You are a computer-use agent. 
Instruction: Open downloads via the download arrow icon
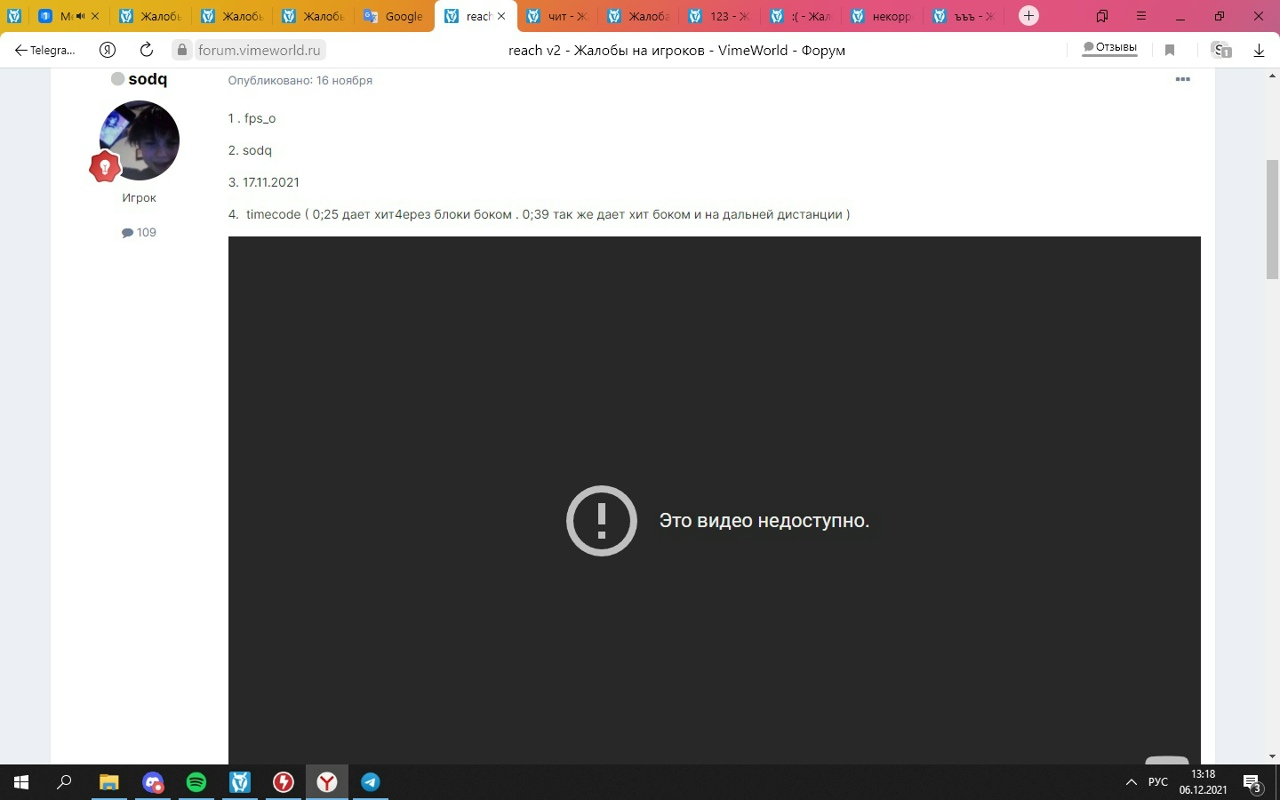pyautogui.click(x=1259, y=50)
